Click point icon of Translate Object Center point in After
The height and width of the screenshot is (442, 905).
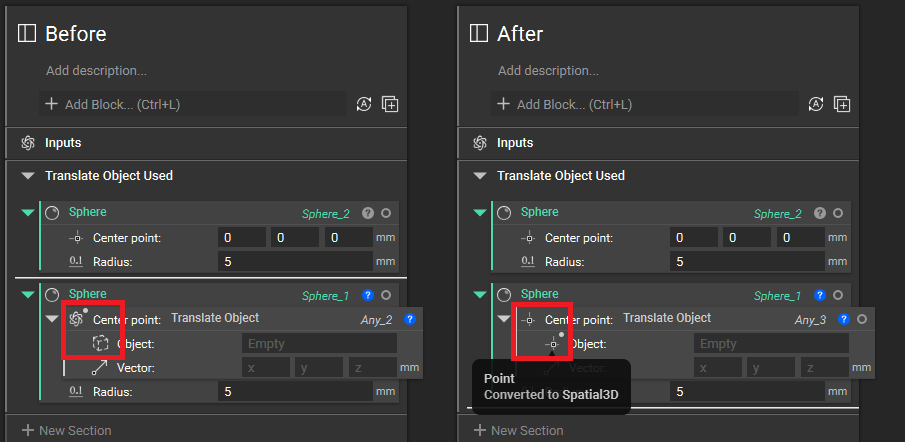tap(528, 319)
